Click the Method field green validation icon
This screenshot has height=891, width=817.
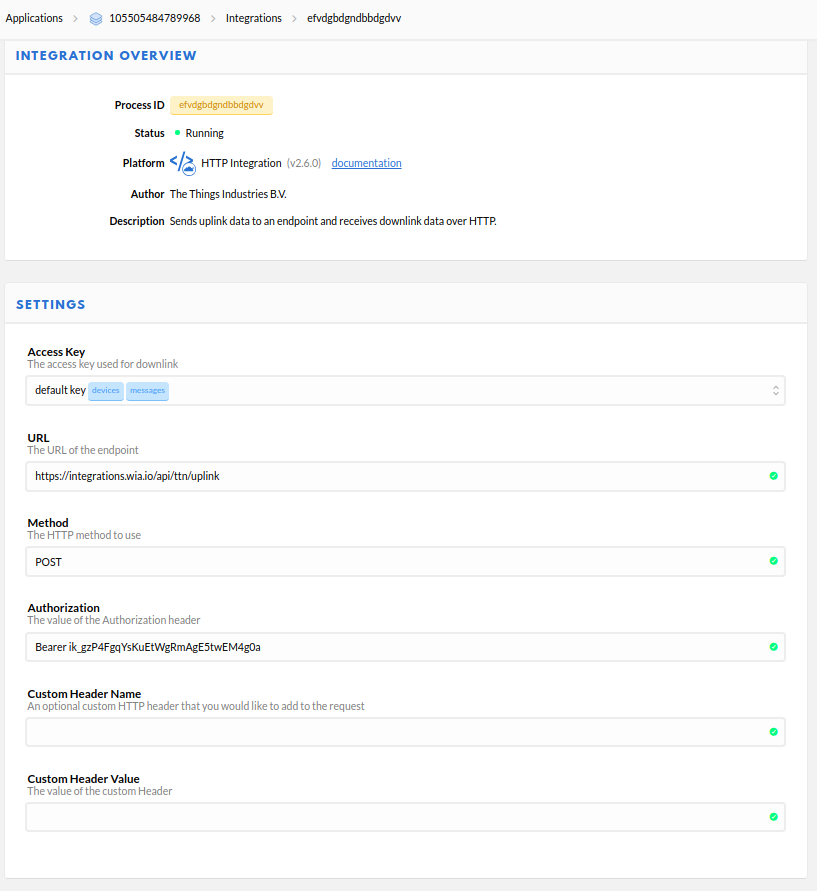click(773, 561)
